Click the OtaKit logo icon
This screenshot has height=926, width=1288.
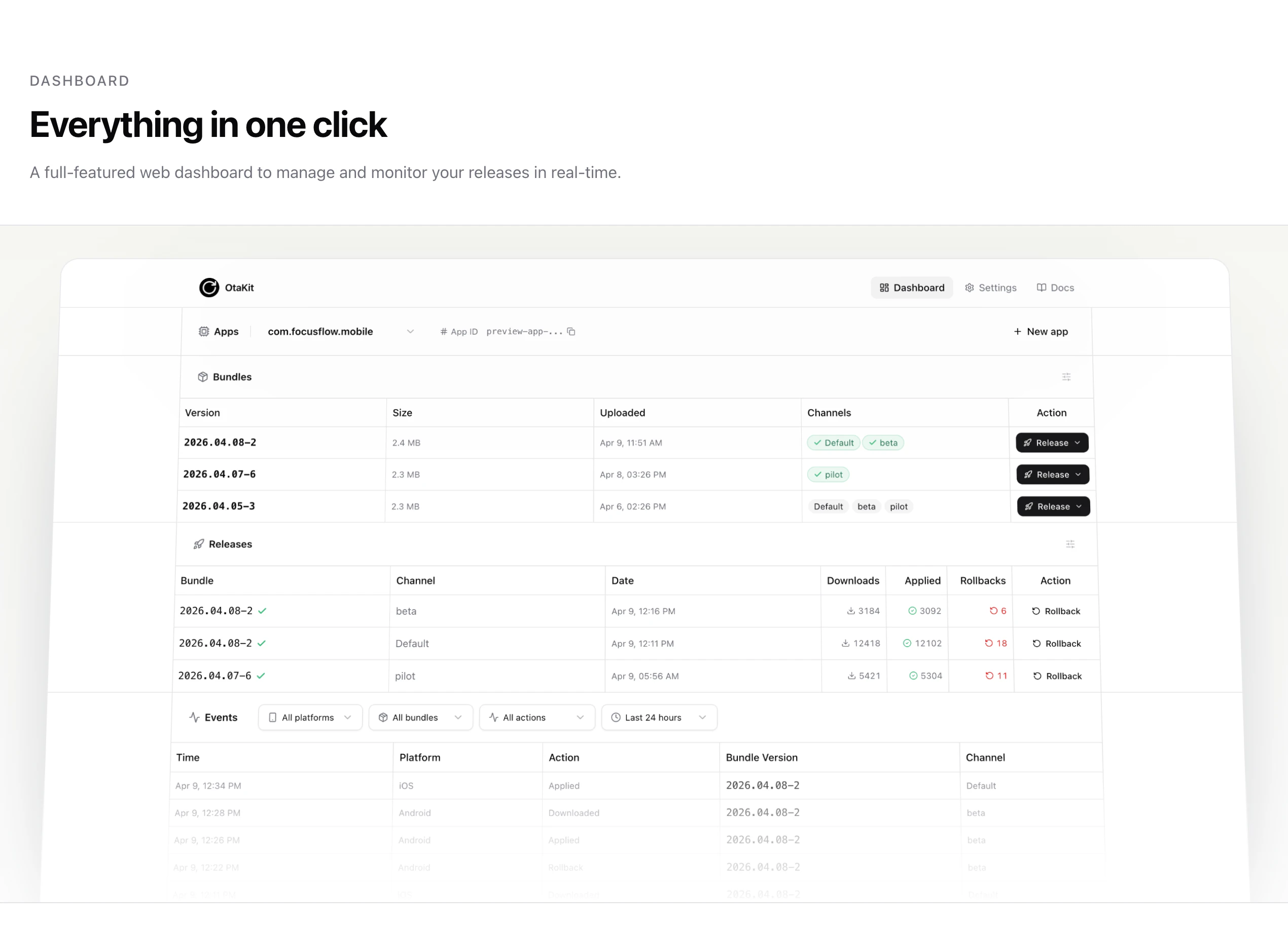pyautogui.click(x=209, y=288)
